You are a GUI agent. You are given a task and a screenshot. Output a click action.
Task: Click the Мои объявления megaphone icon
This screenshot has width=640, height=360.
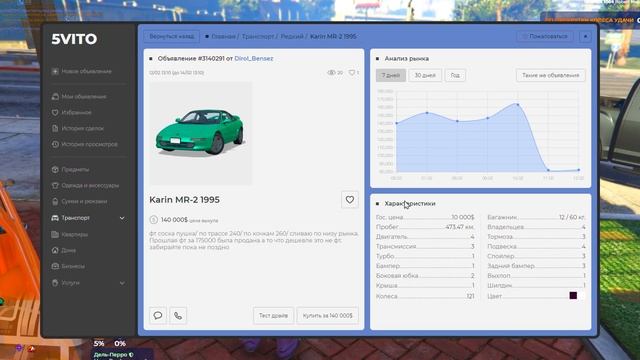(x=55, y=97)
